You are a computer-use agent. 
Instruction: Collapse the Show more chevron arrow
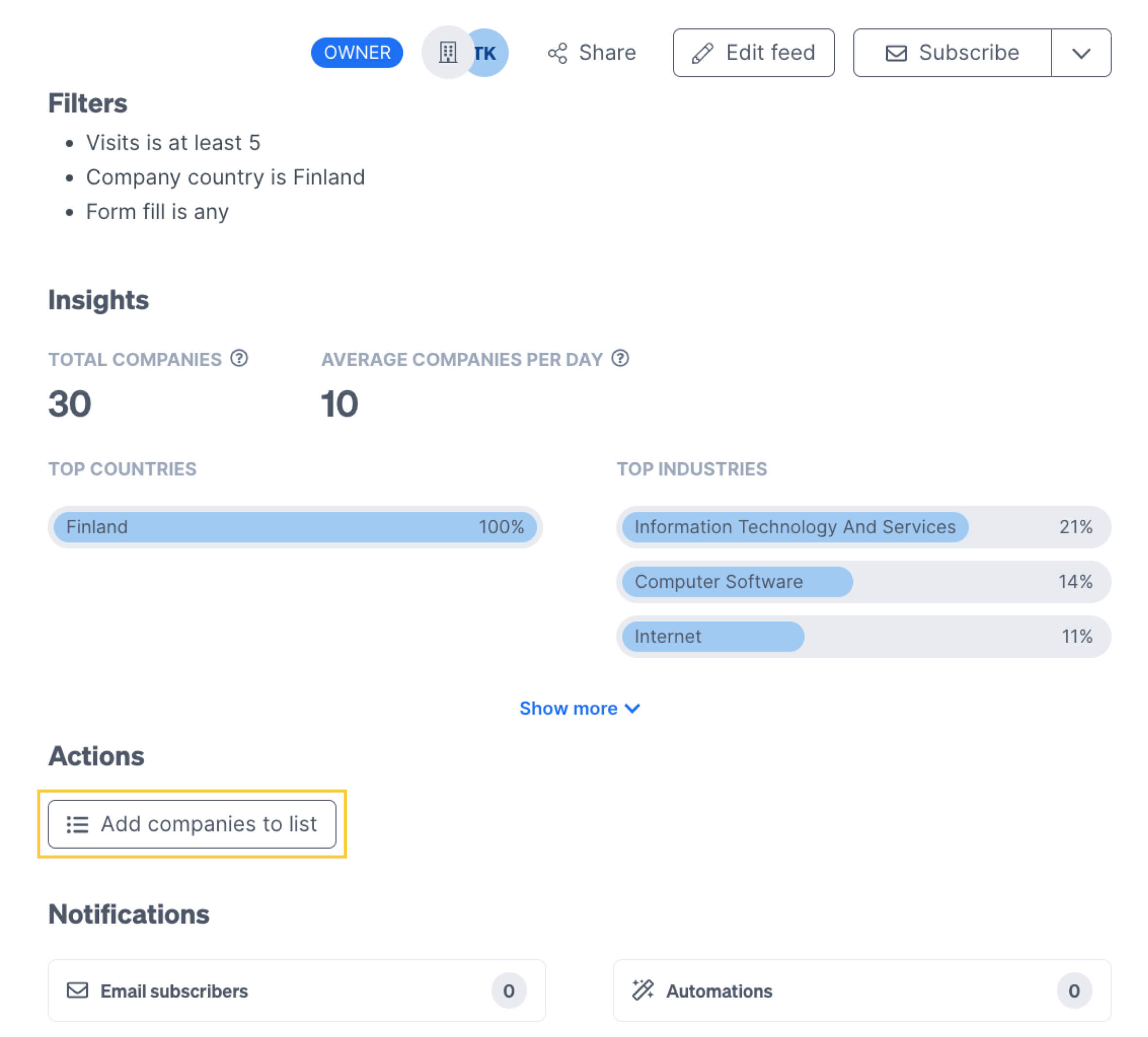[631, 709]
